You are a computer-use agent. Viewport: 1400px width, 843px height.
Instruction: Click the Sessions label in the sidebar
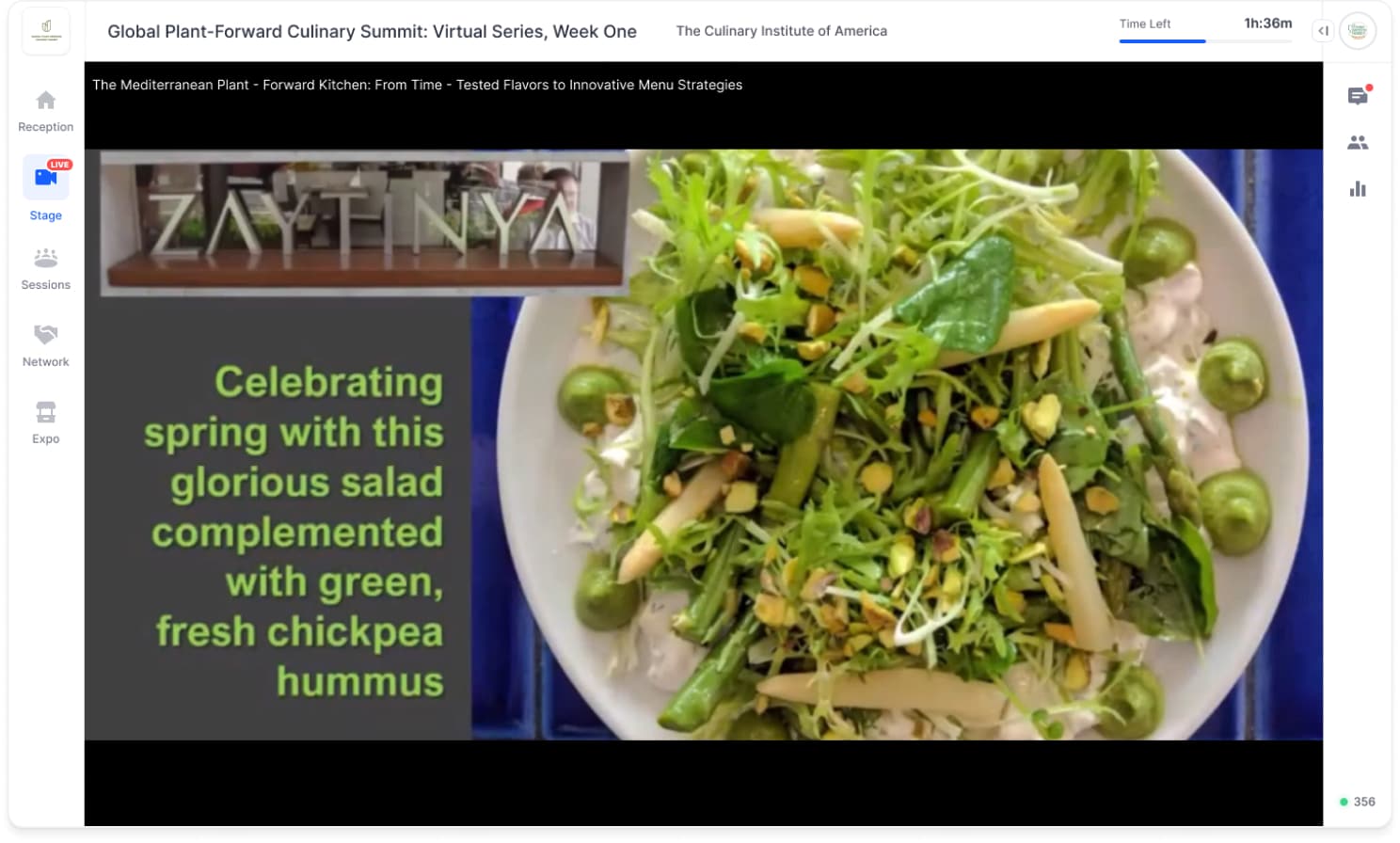(x=45, y=285)
